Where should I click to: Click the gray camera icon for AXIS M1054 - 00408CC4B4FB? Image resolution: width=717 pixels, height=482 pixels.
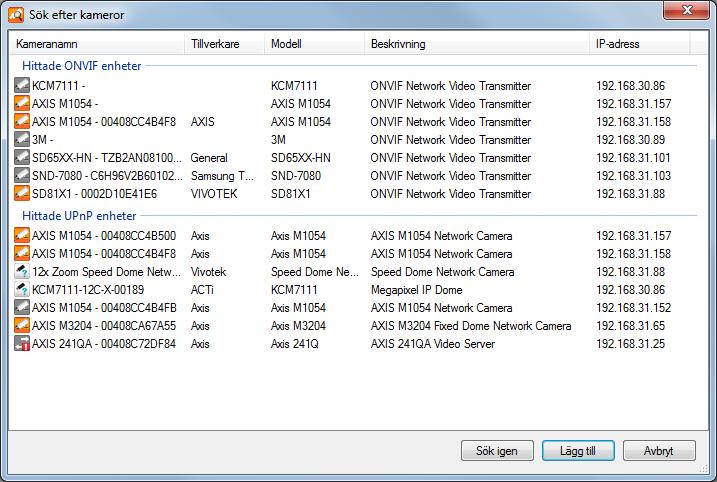coord(21,307)
